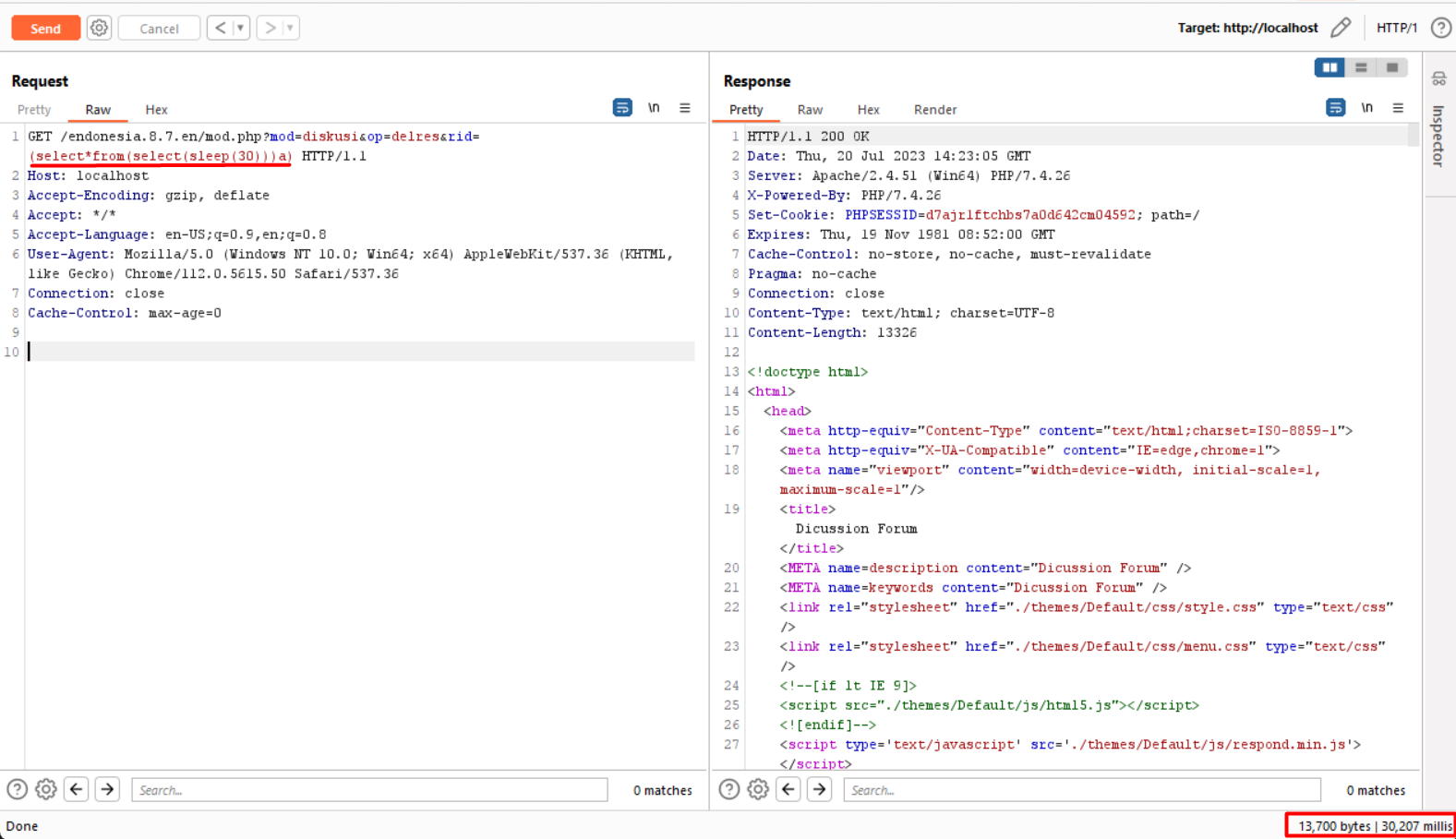
Task: Switch Response view to Raw tab
Action: (x=810, y=109)
